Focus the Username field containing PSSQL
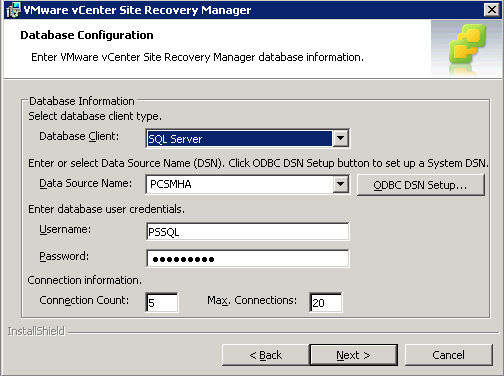504x378 pixels. [248, 232]
